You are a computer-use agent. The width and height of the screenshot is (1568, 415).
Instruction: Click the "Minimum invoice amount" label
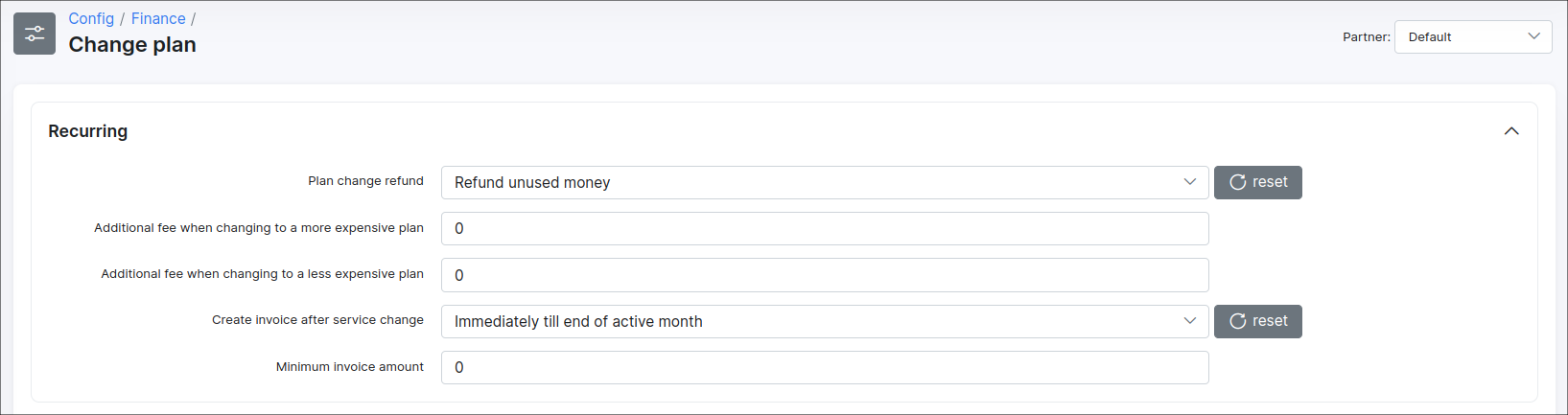click(x=350, y=367)
